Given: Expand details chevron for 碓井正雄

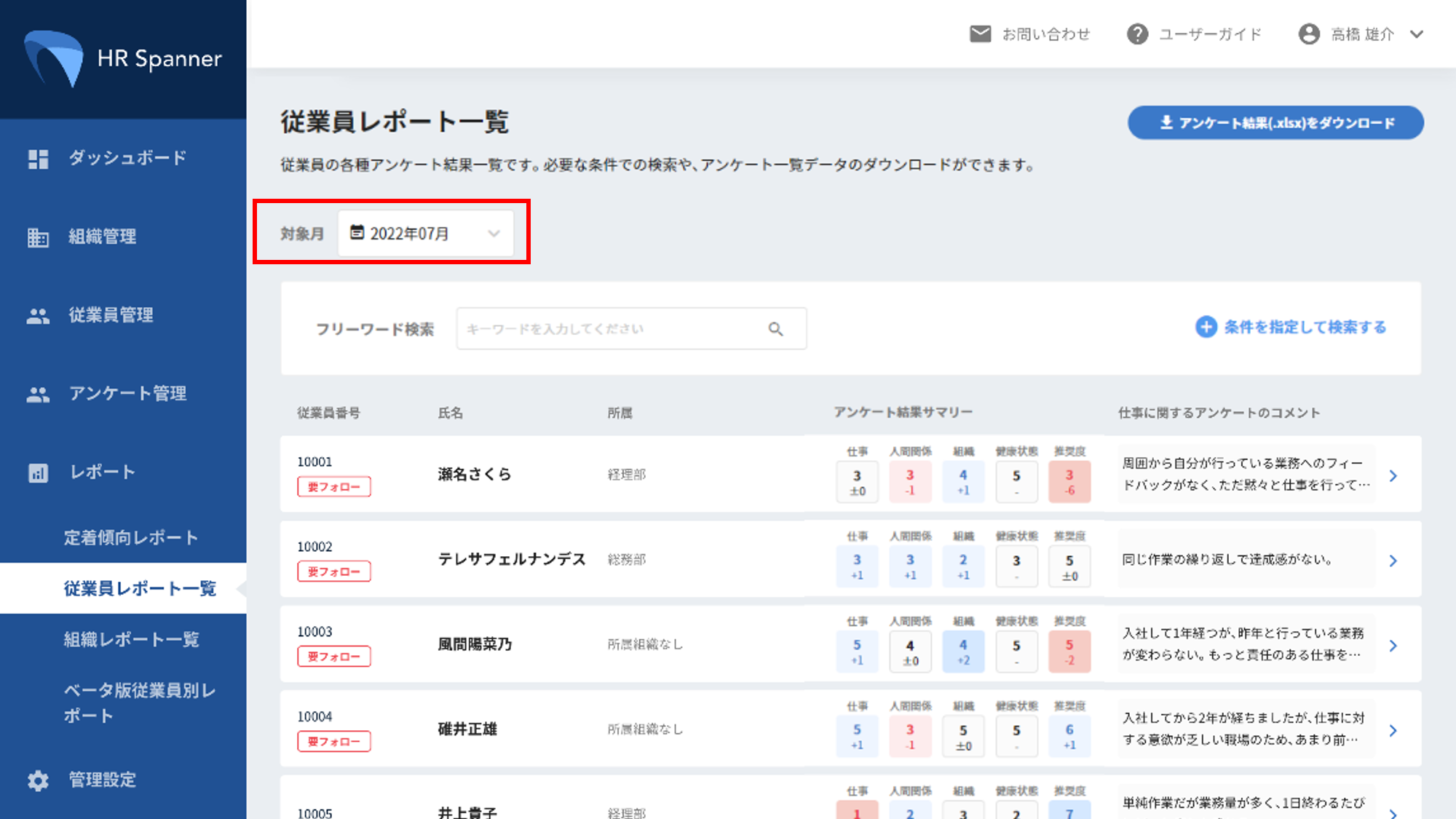Looking at the screenshot, I should point(1393,731).
